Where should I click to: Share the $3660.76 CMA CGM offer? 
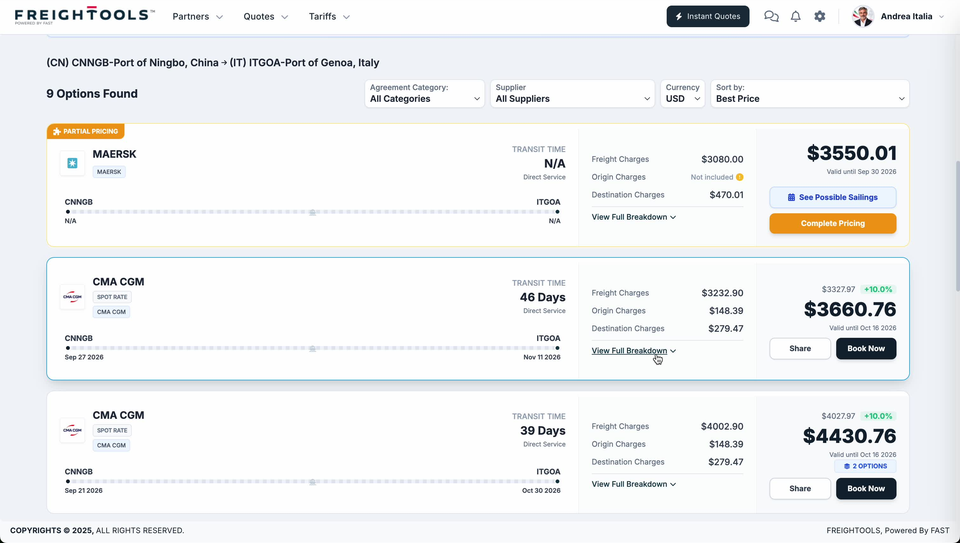[x=800, y=348]
